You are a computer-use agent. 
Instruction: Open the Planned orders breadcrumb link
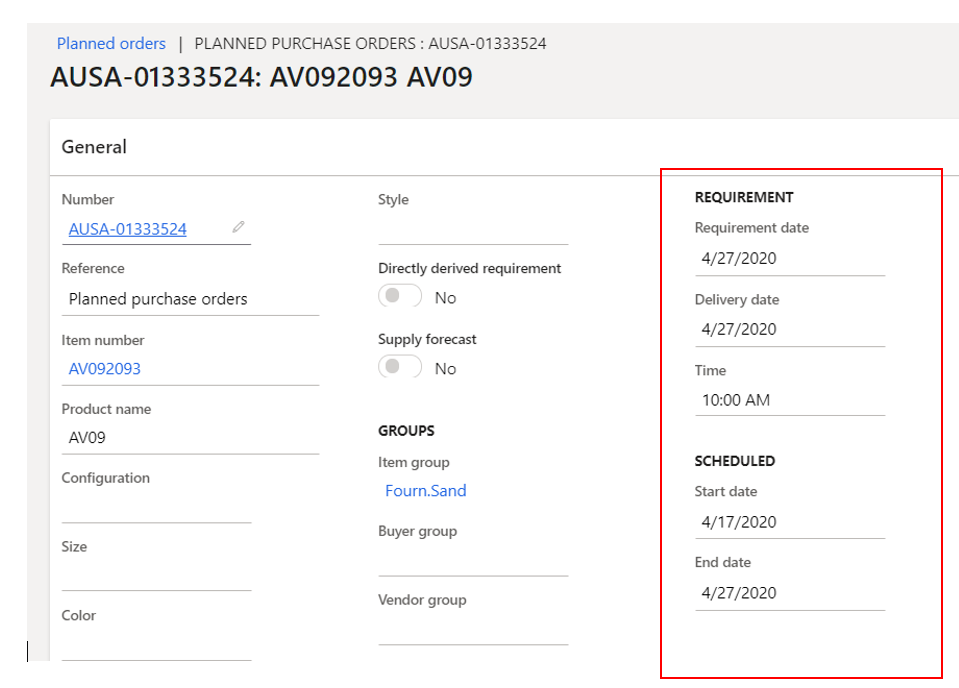click(111, 44)
